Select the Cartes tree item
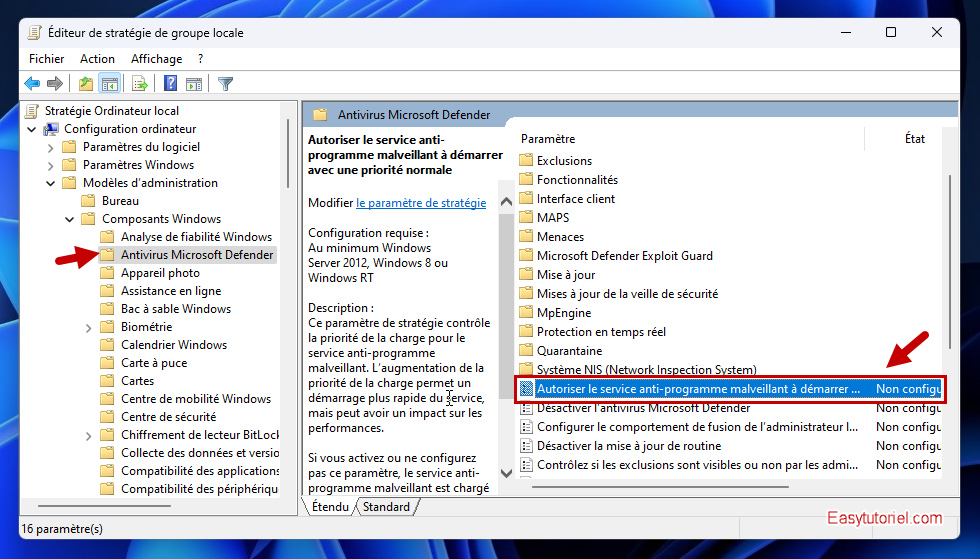 point(138,381)
